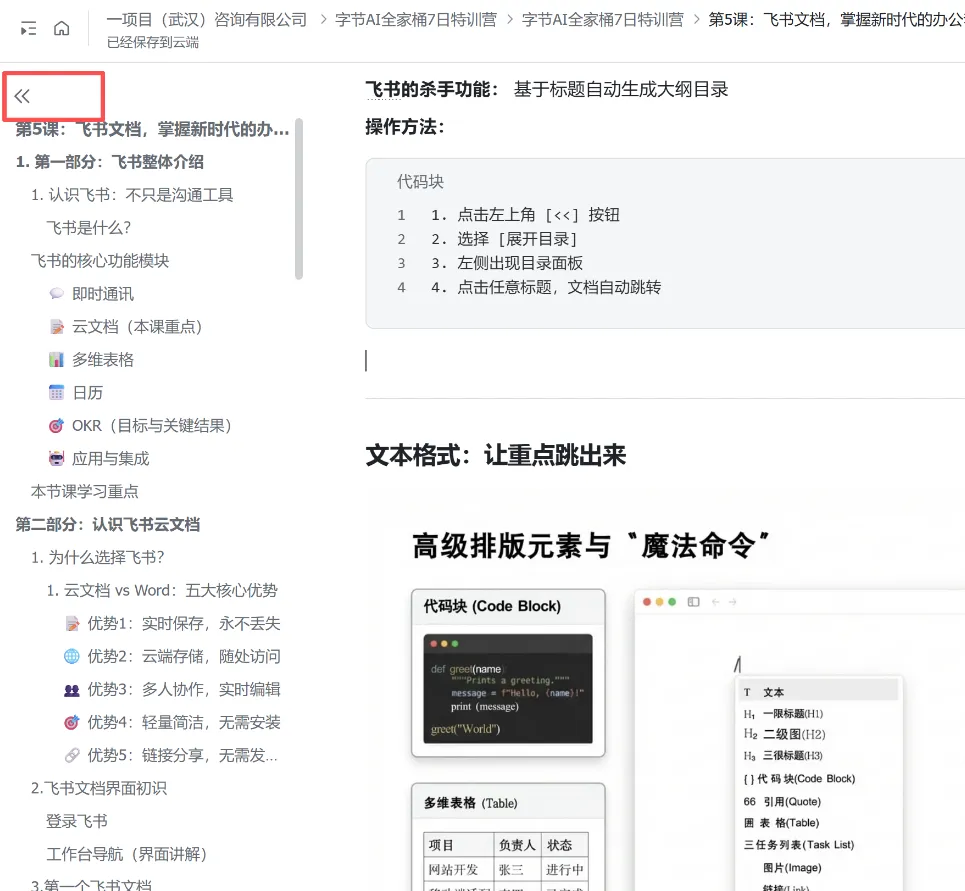
Task: Click the 引用(Quote) entry in menu illustration
Action: [782, 802]
